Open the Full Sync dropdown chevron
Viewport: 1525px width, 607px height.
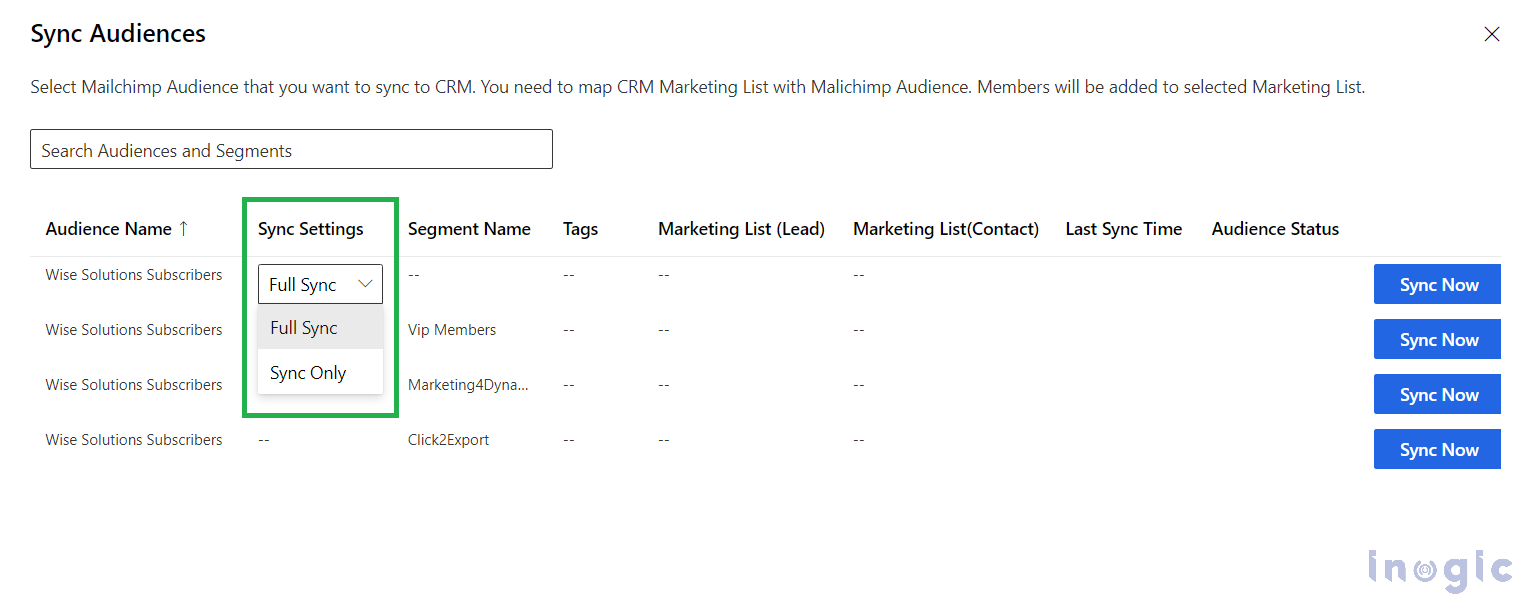tap(366, 284)
